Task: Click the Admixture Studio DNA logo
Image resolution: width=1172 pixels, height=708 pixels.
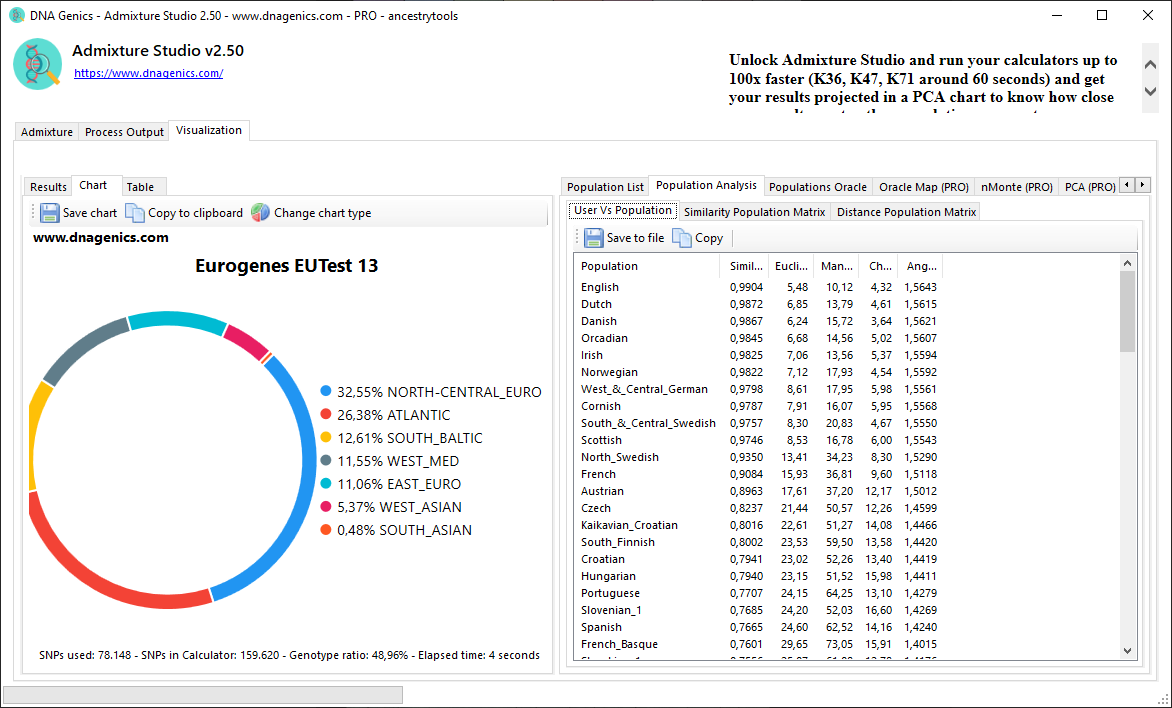Action: 38,64
